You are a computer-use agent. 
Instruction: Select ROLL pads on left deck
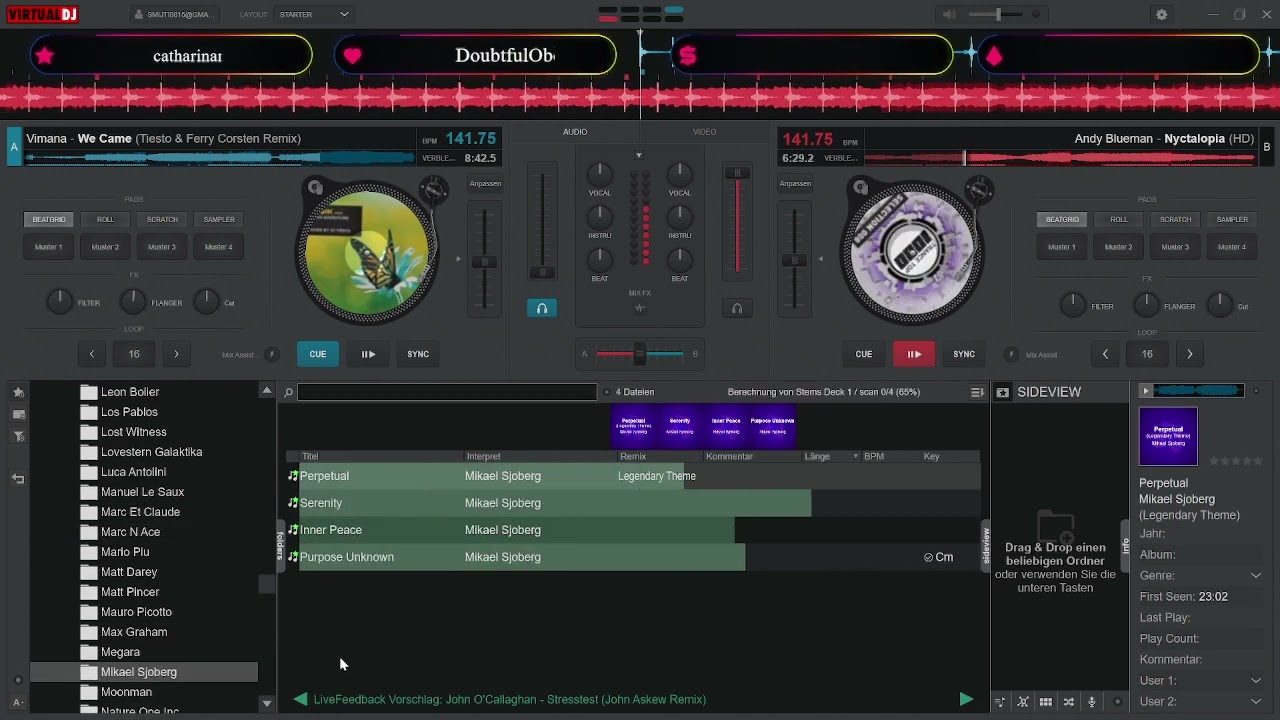(105, 219)
